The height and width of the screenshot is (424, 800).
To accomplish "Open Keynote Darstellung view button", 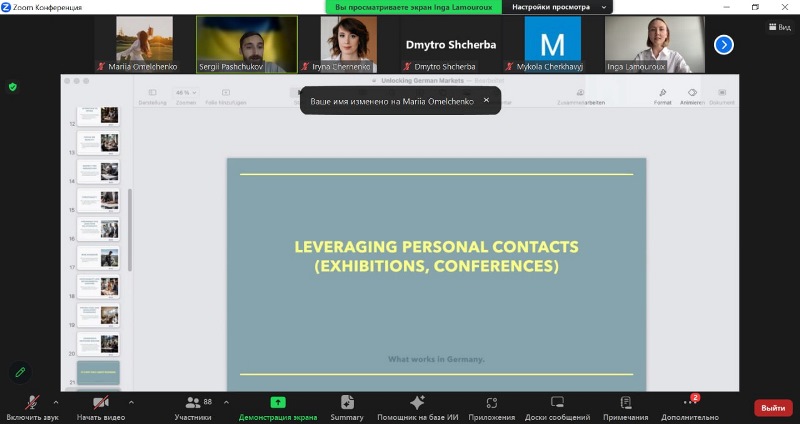I will (153, 96).
